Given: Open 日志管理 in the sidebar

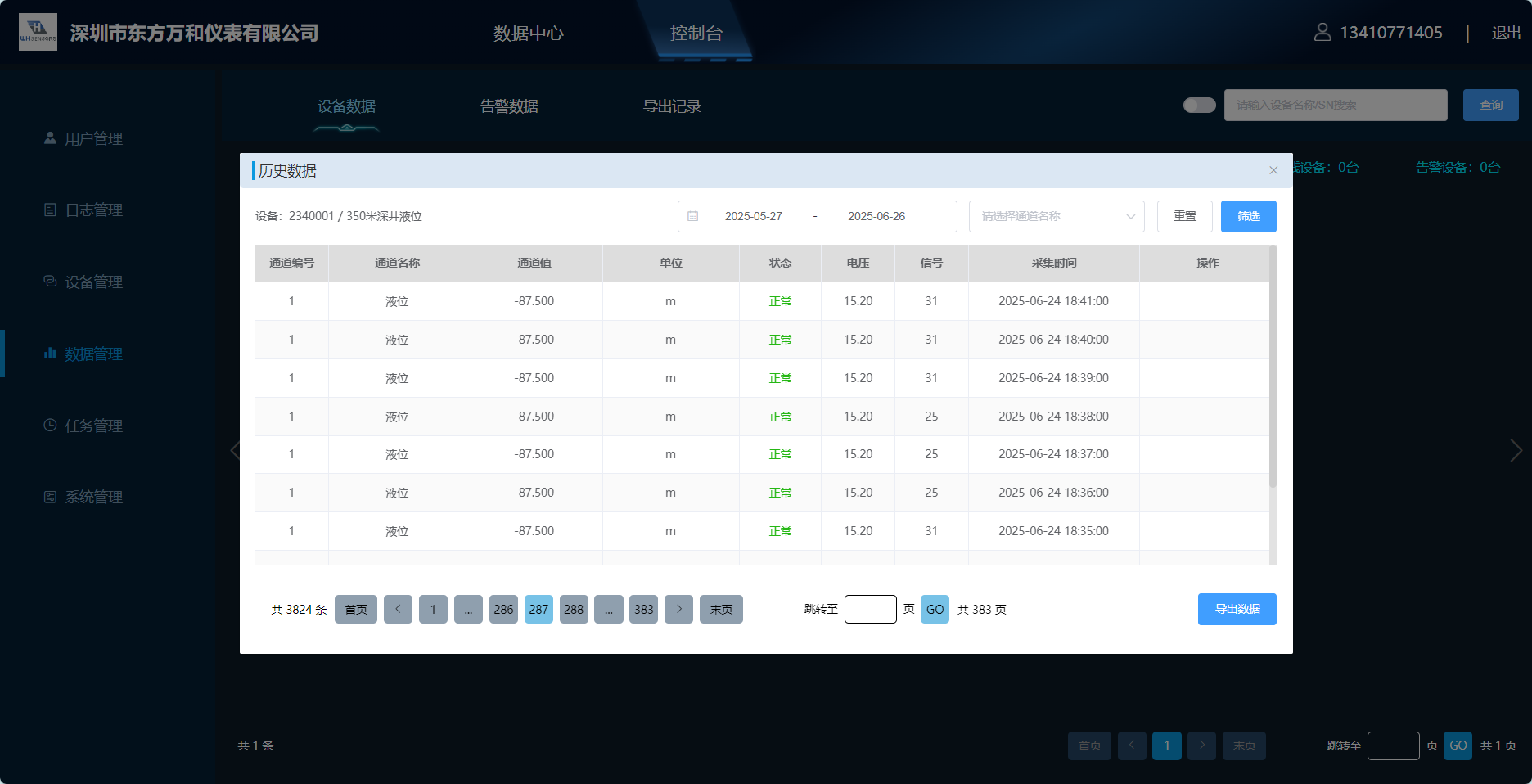Looking at the screenshot, I should (x=93, y=210).
